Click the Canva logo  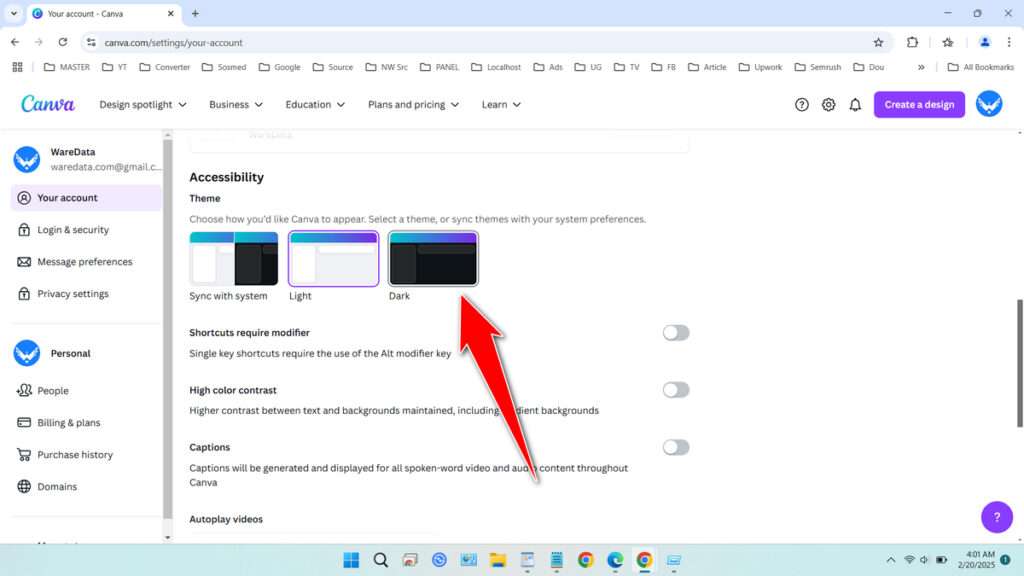pos(48,104)
